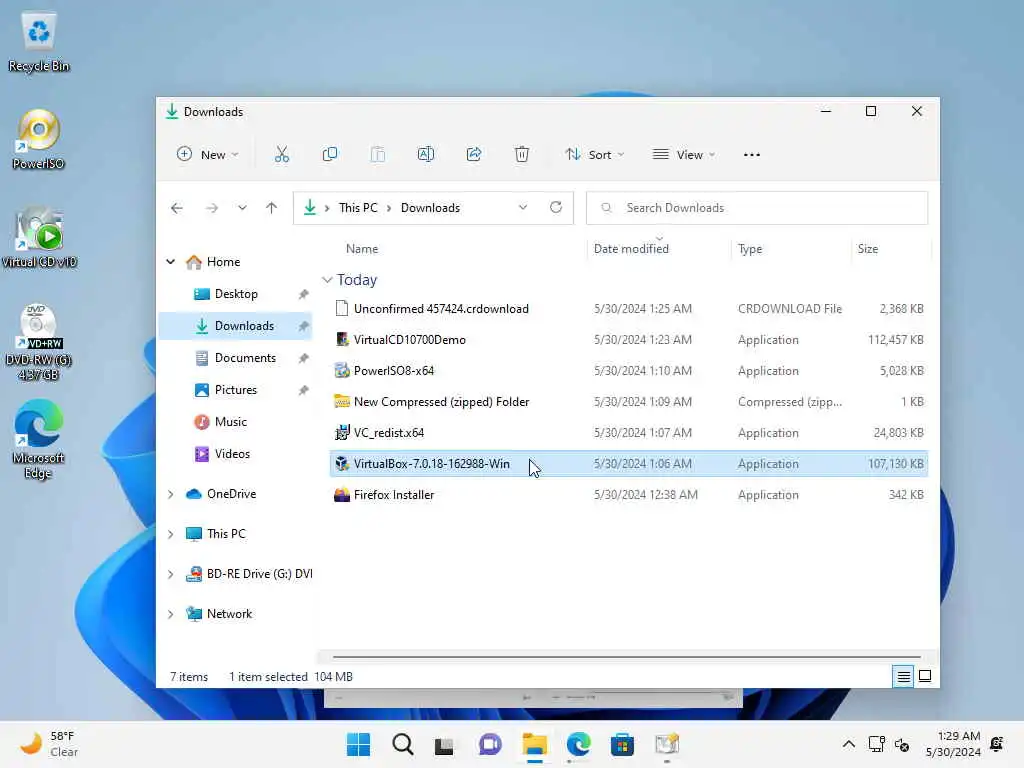
Task: Open Pictures in the navigation pane
Action: coord(236,390)
